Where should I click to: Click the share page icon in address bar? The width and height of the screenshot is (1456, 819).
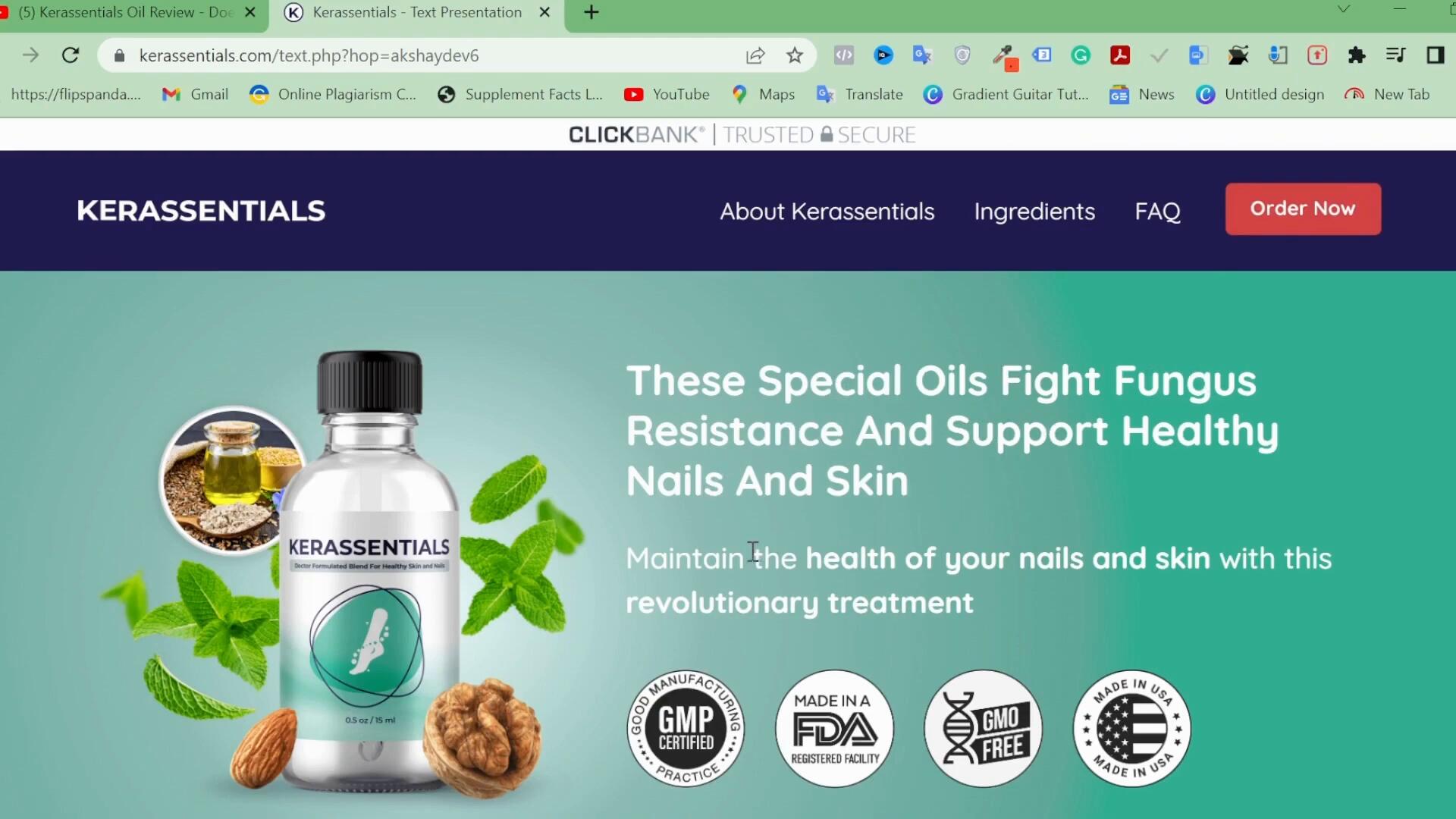pyautogui.click(x=755, y=55)
